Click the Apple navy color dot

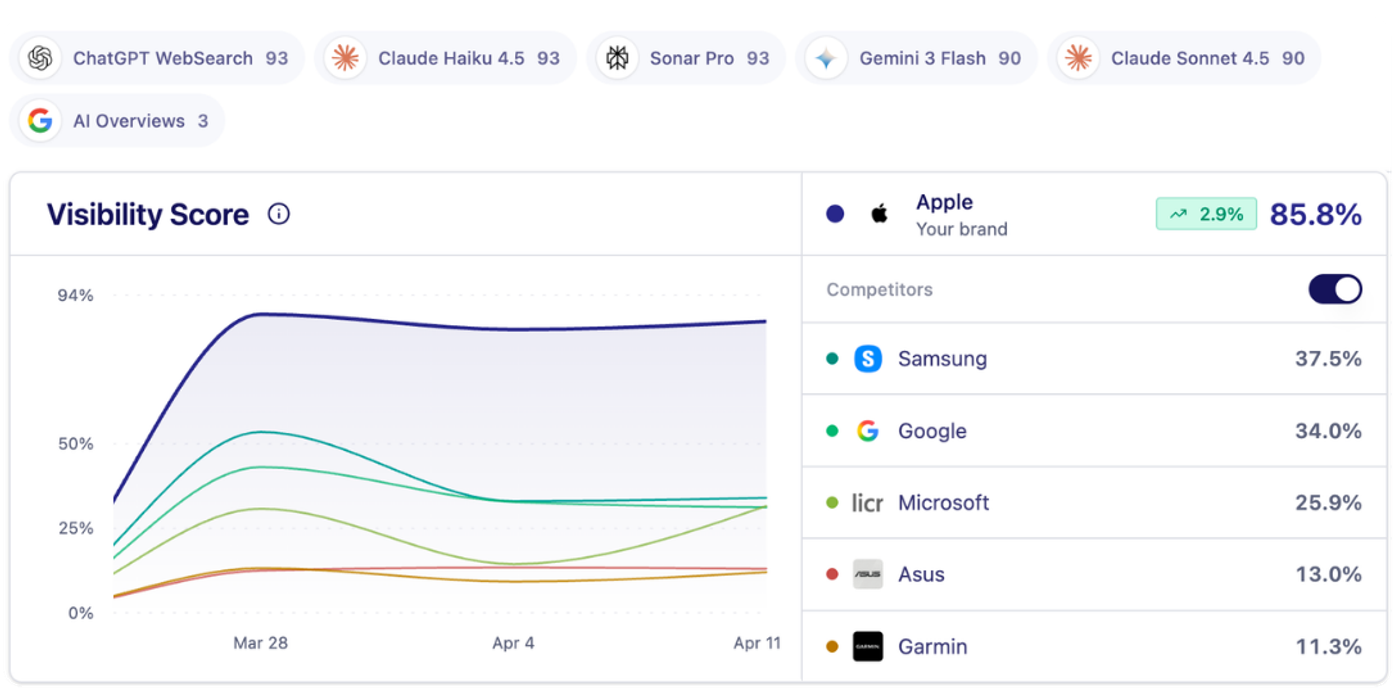[x=835, y=213]
